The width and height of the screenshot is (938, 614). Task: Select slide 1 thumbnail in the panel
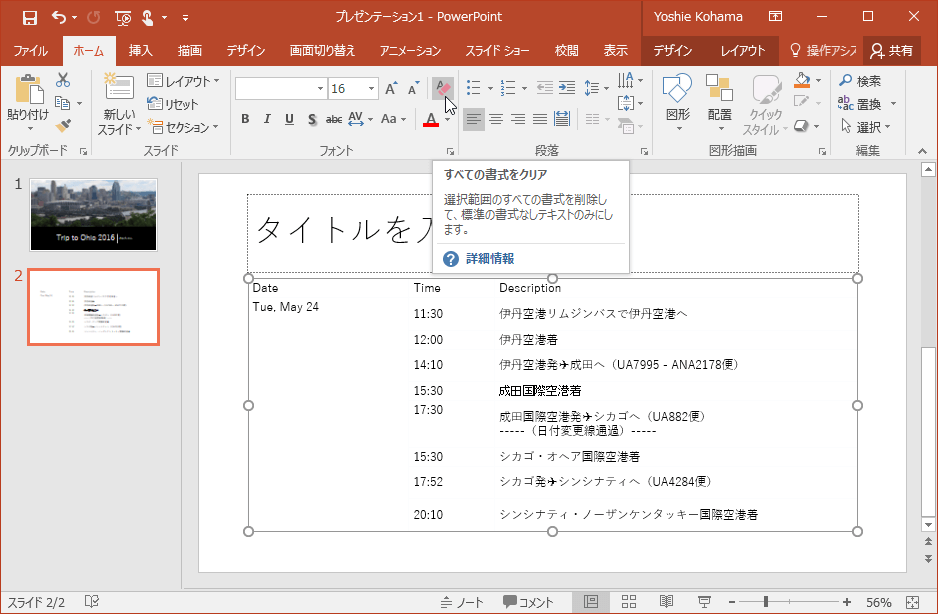[x=93, y=212]
